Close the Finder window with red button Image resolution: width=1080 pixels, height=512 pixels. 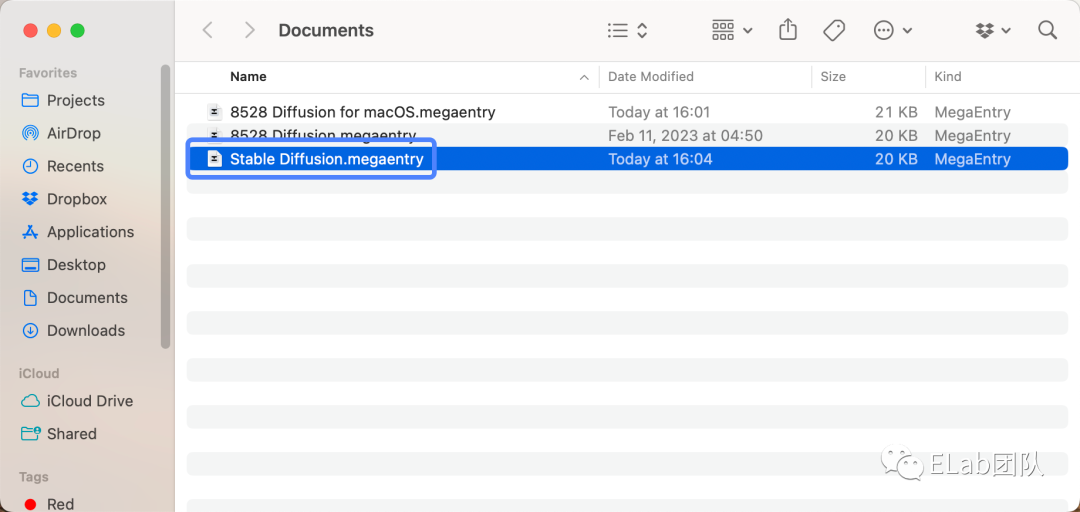click(30, 30)
